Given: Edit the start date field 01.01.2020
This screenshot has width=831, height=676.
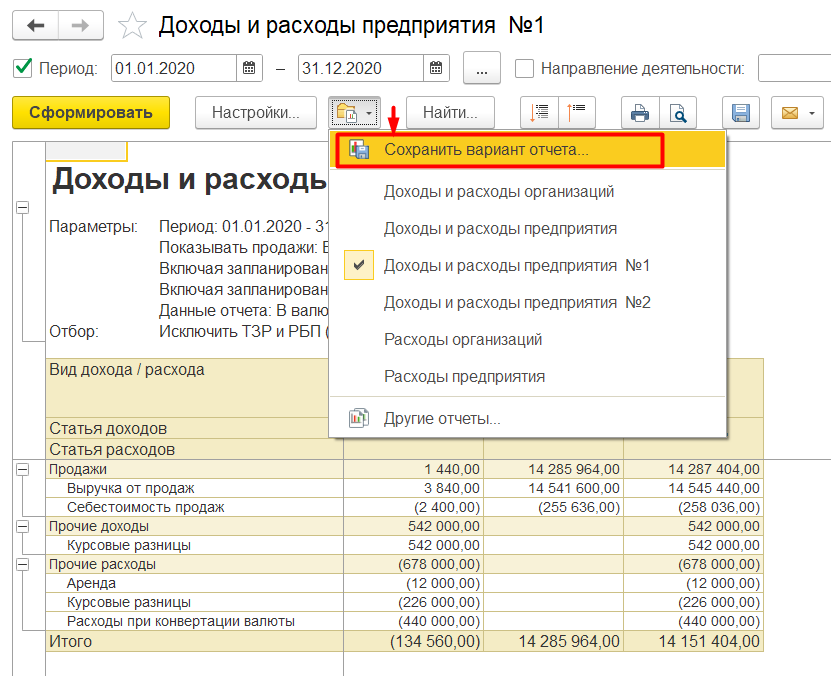Looking at the screenshot, I should pyautogui.click(x=174, y=68).
